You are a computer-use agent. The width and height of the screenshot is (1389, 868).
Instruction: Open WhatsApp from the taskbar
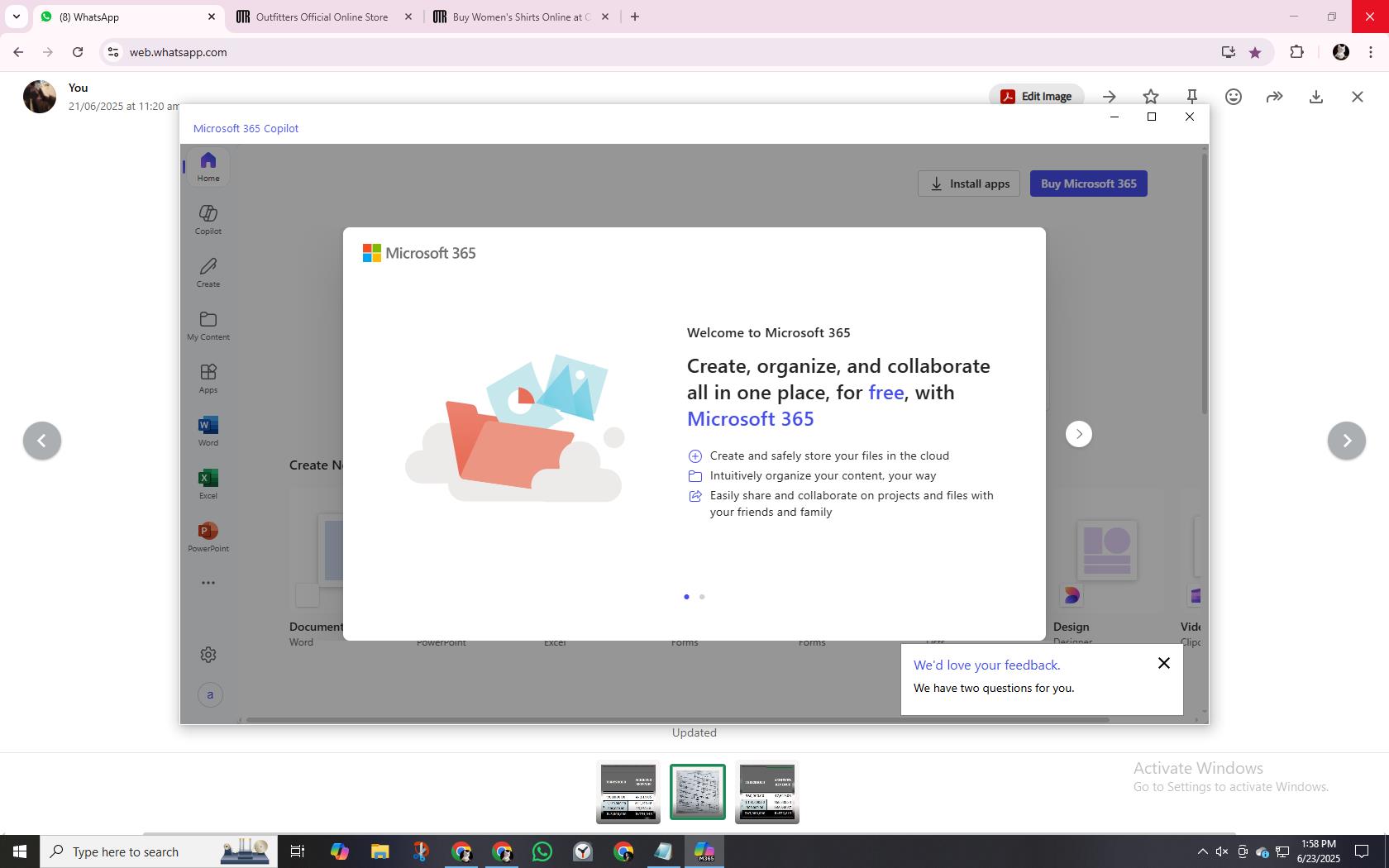tap(542, 851)
